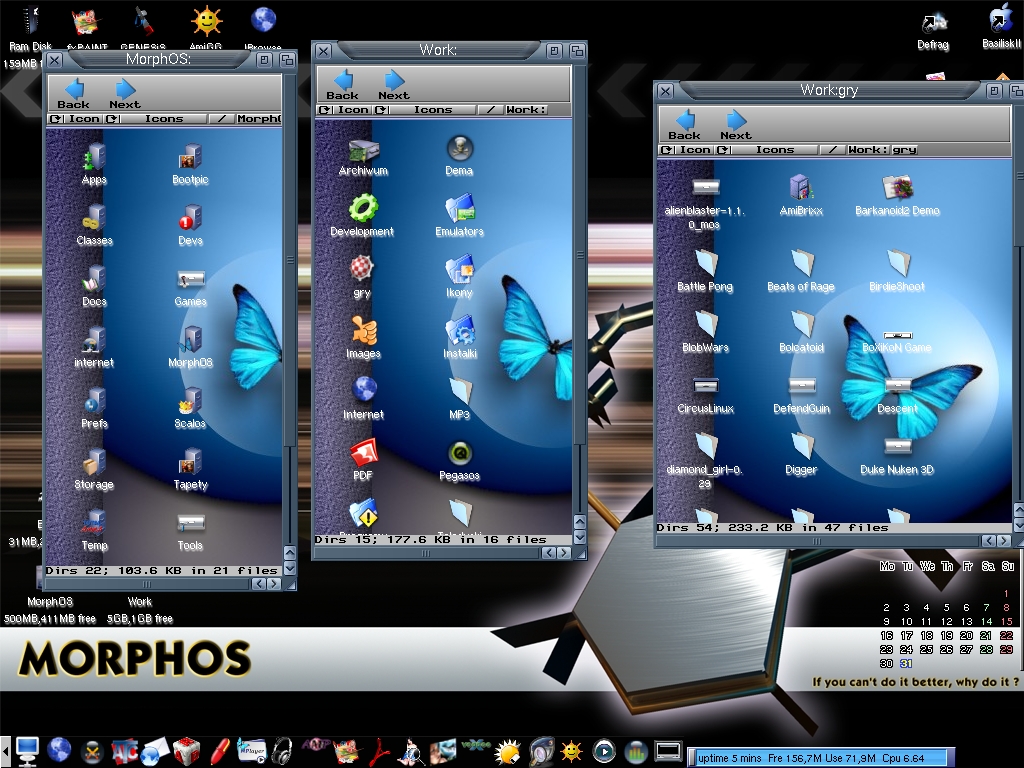Viewport: 1024px width, 768px height.
Task: Launch AmiBrixx in the Work:gry window
Action: 801,195
